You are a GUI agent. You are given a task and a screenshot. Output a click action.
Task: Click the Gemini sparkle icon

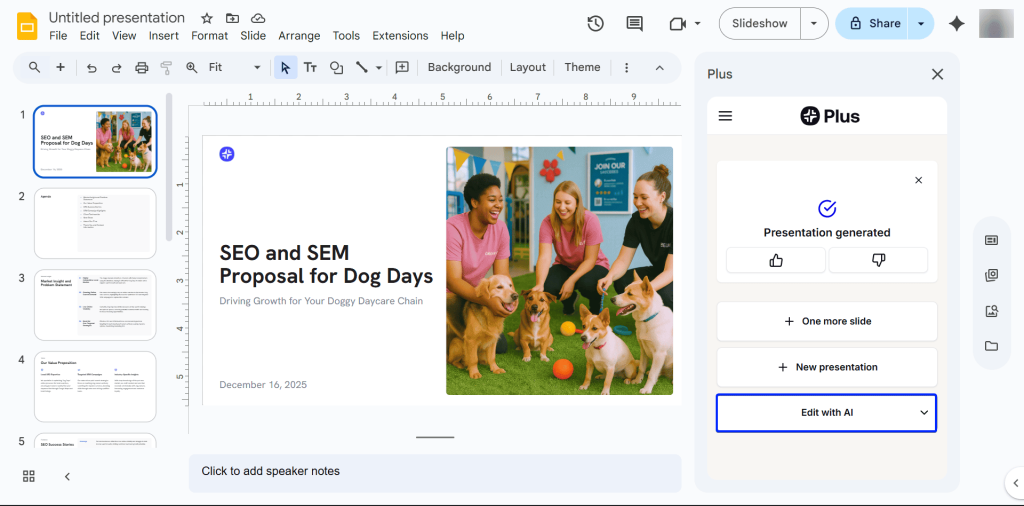click(956, 24)
